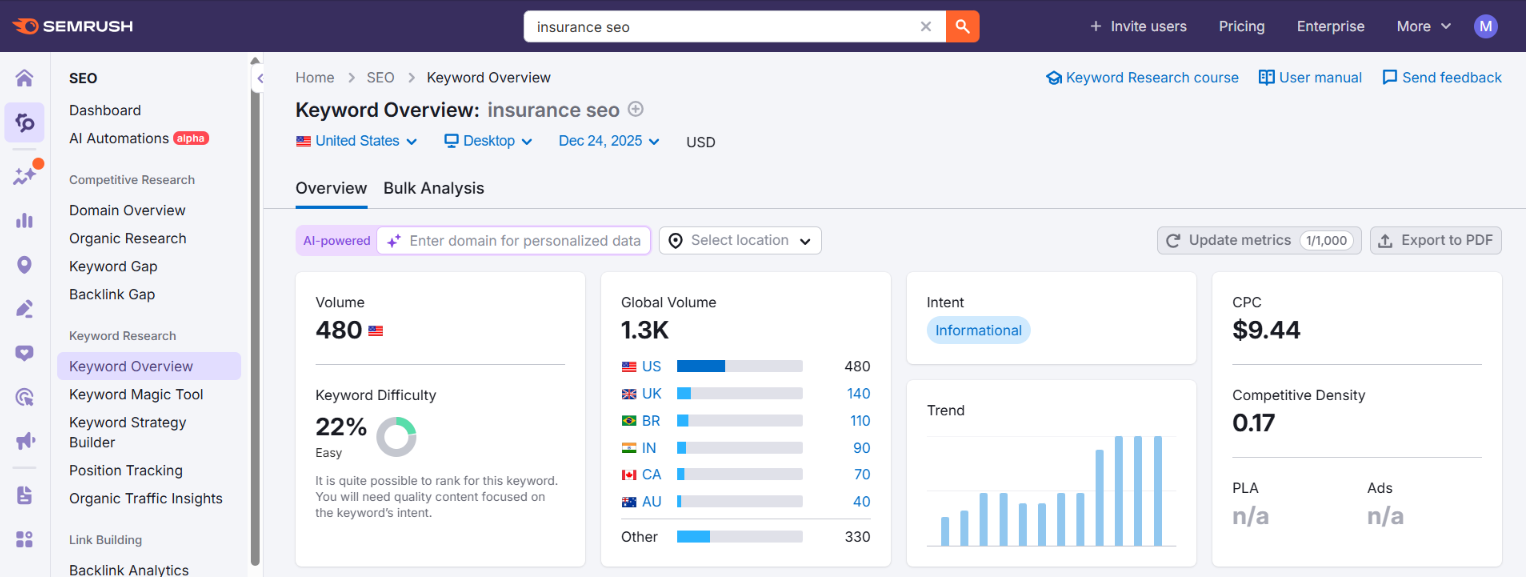Click the Home icon in left rail

coord(24,78)
